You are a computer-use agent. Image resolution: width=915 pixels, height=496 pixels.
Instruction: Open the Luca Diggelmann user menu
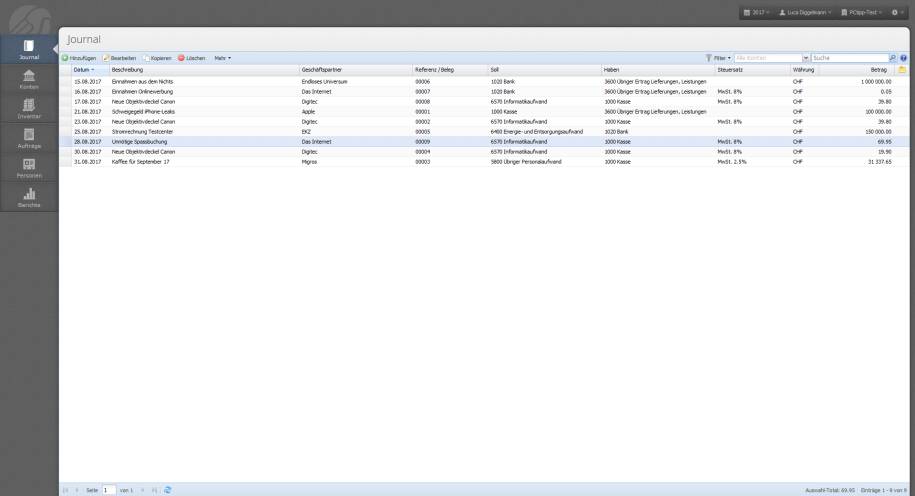[805, 12]
